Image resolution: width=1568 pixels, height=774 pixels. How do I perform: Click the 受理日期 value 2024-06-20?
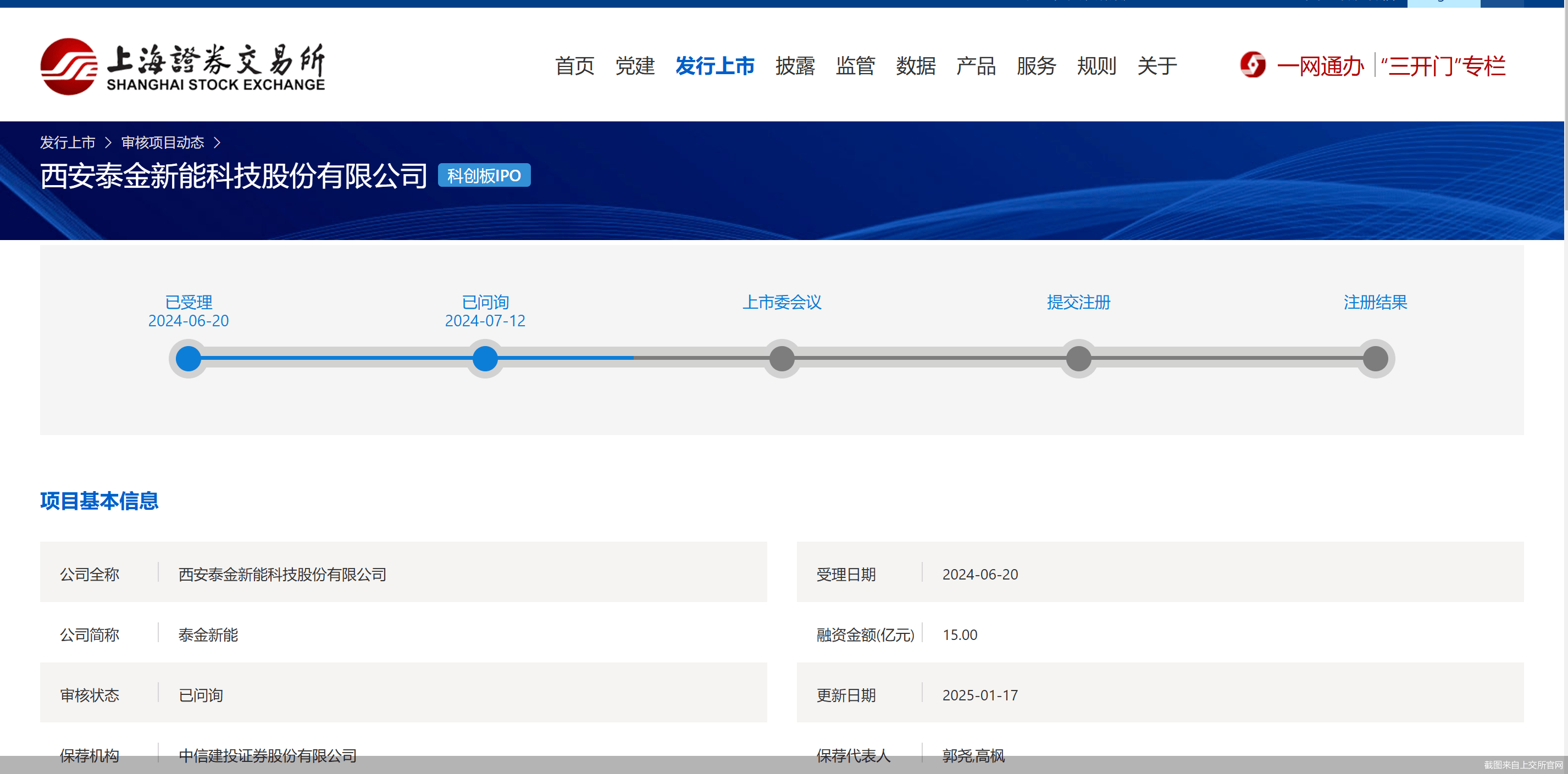980,575
